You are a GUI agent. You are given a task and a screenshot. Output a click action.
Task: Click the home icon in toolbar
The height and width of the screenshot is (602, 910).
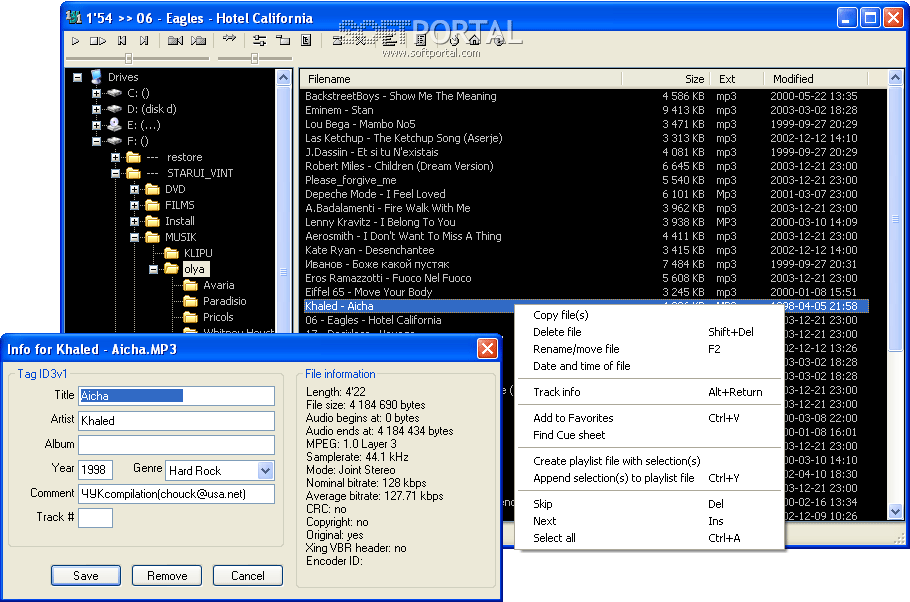click(x=474, y=39)
